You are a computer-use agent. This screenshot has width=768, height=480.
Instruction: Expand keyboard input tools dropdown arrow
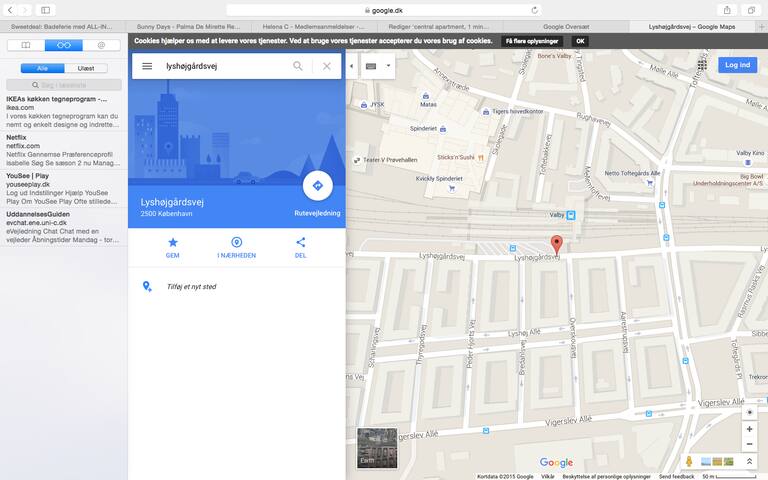click(x=388, y=66)
